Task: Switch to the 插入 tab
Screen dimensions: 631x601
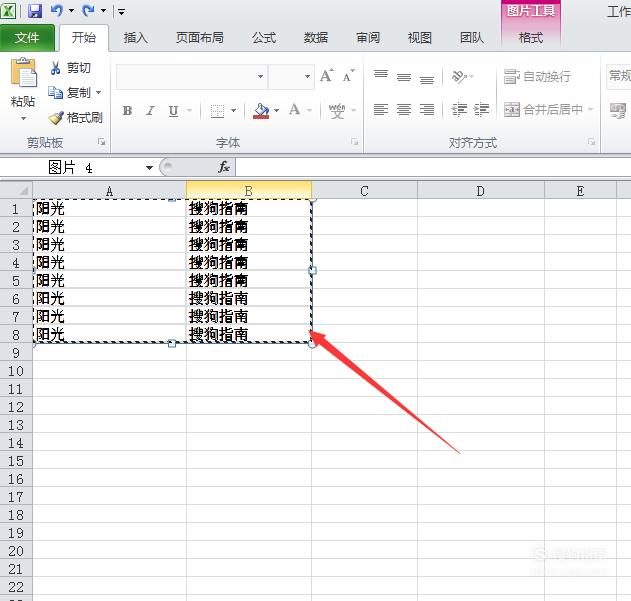Action: 136,38
